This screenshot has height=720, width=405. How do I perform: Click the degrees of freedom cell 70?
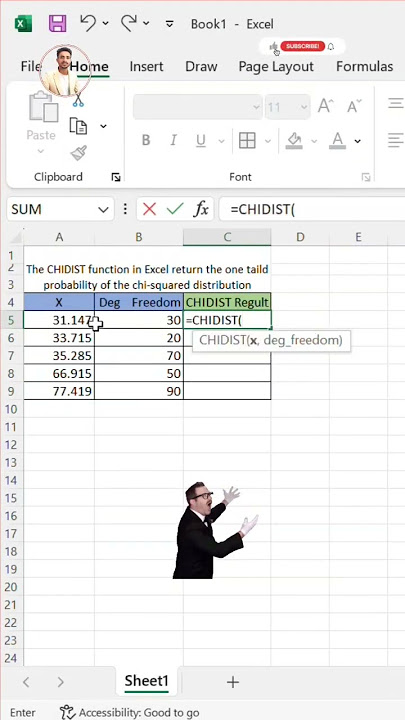pos(139,356)
